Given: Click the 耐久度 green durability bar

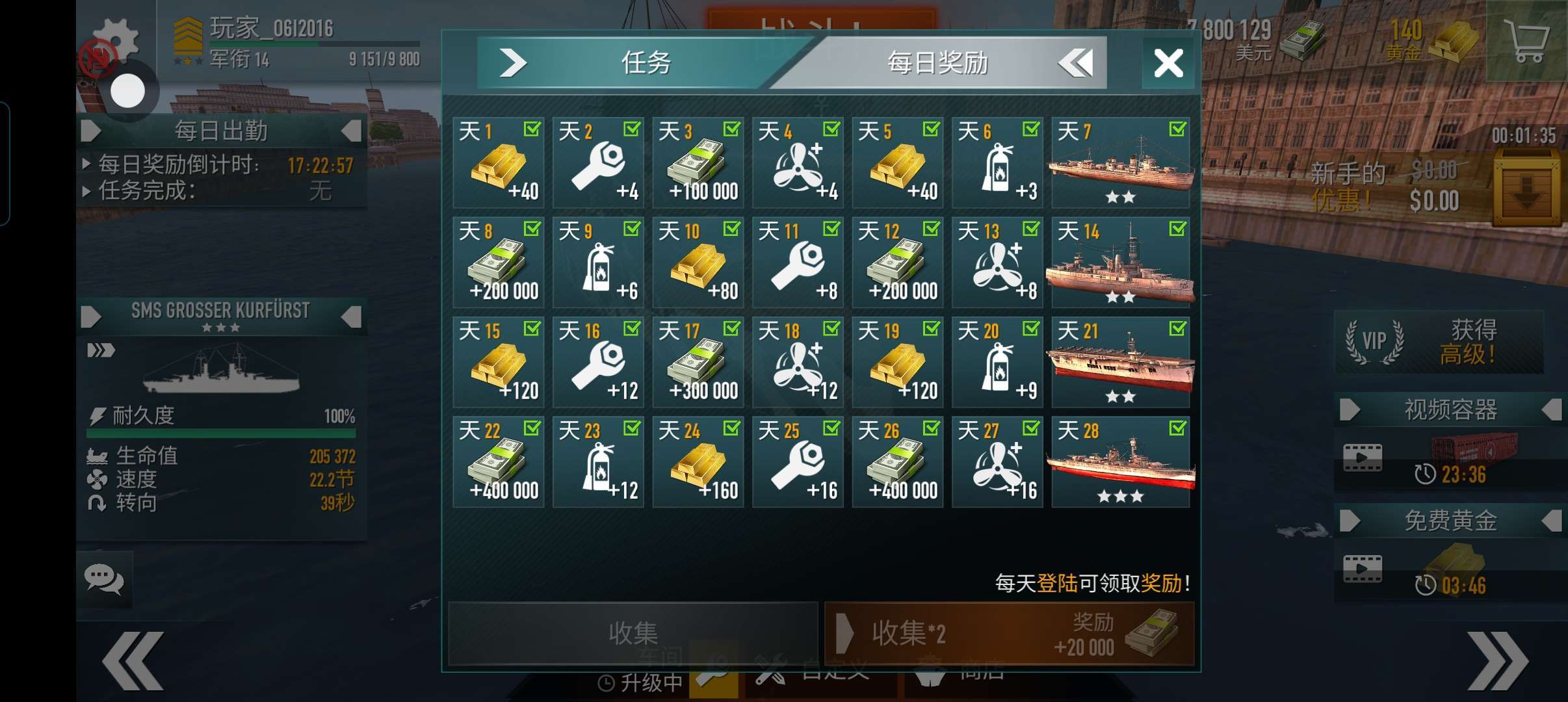Looking at the screenshot, I should tap(221, 434).
